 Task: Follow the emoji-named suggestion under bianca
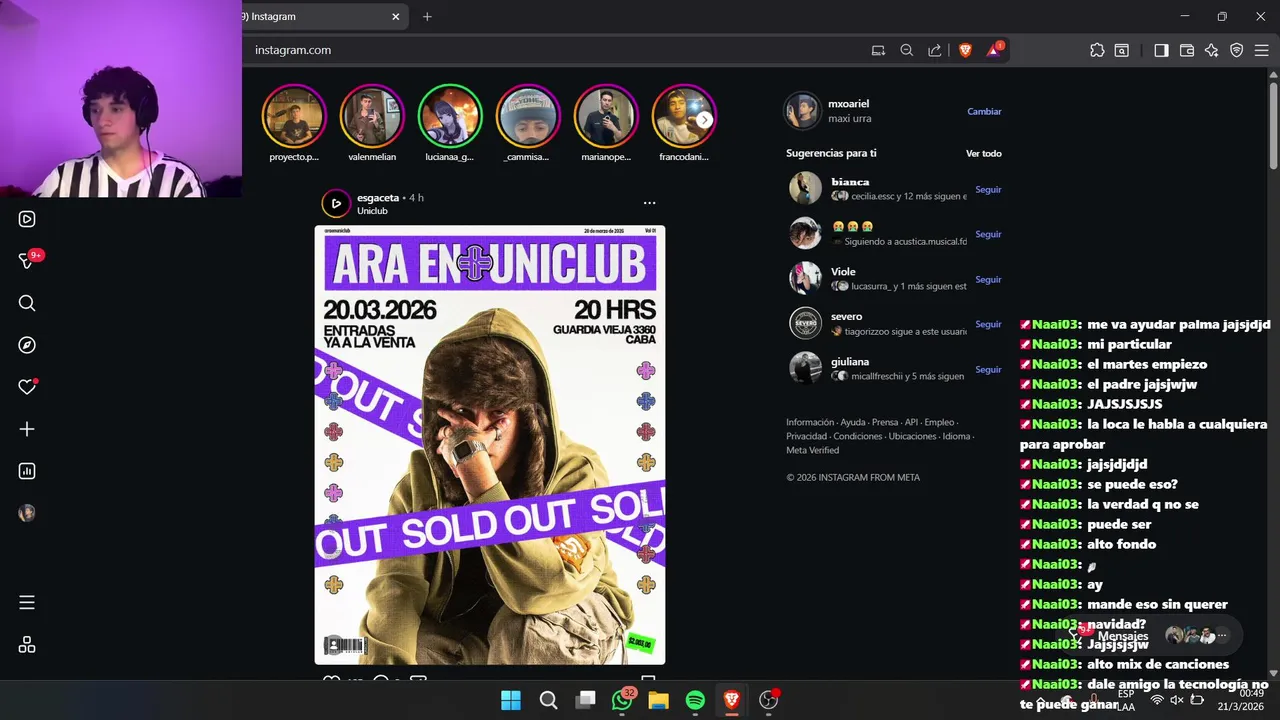pyautogui.click(x=988, y=235)
